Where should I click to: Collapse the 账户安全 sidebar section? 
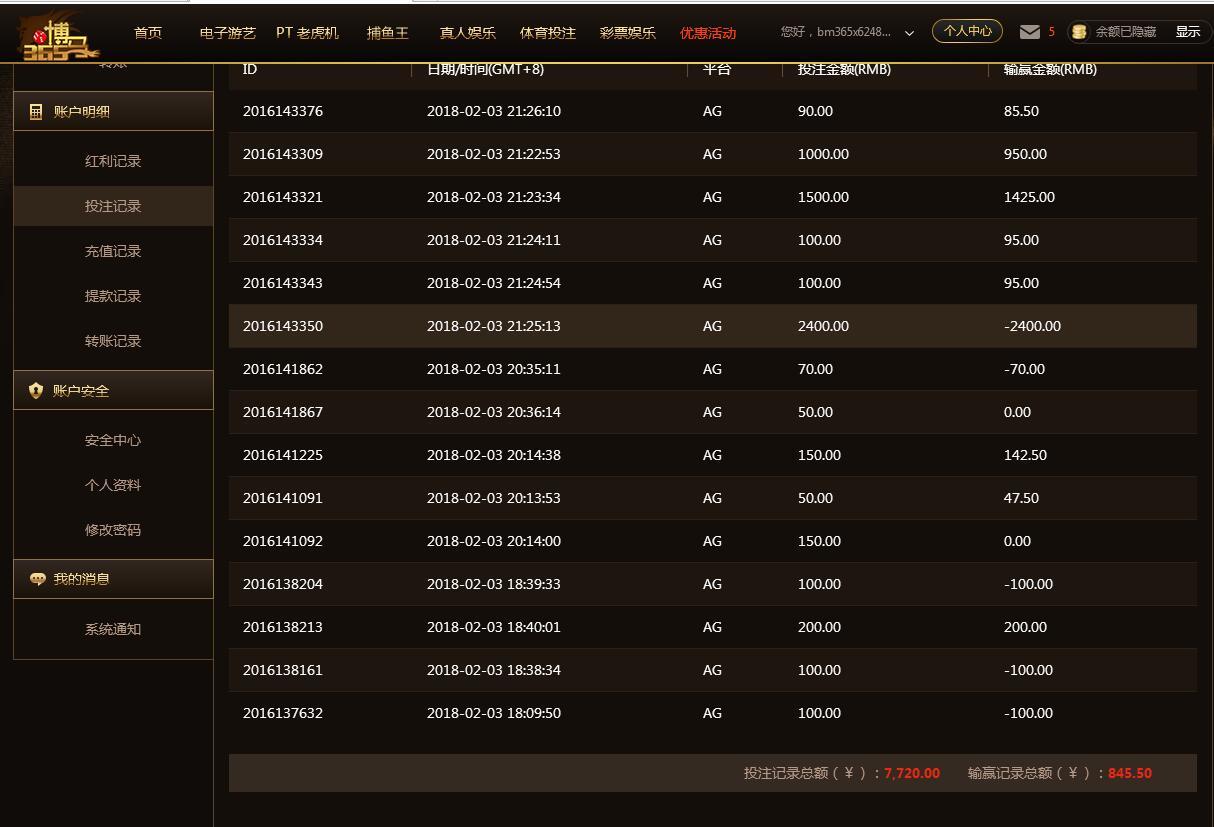click(x=113, y=391)
